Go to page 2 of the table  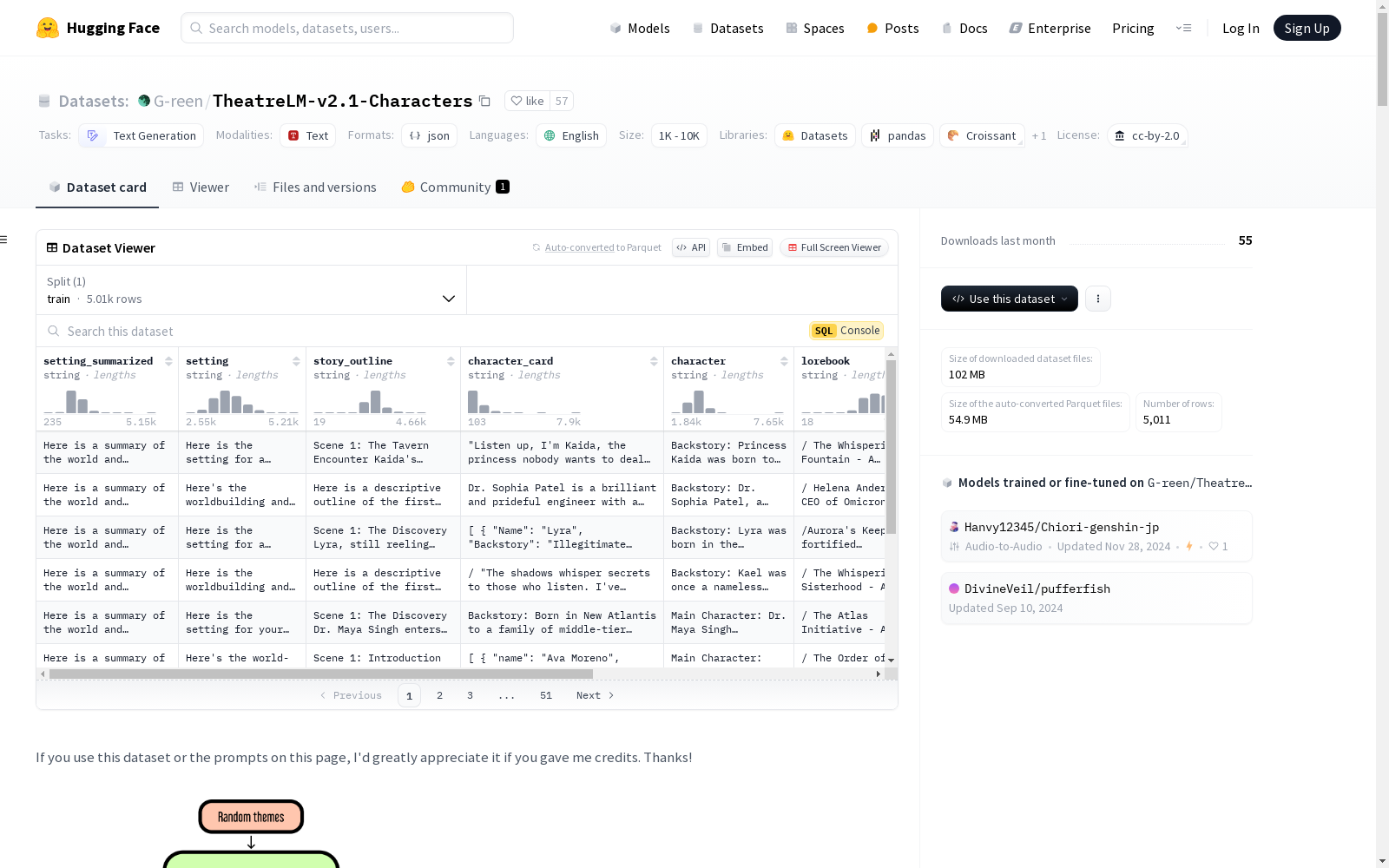(440, 695)
